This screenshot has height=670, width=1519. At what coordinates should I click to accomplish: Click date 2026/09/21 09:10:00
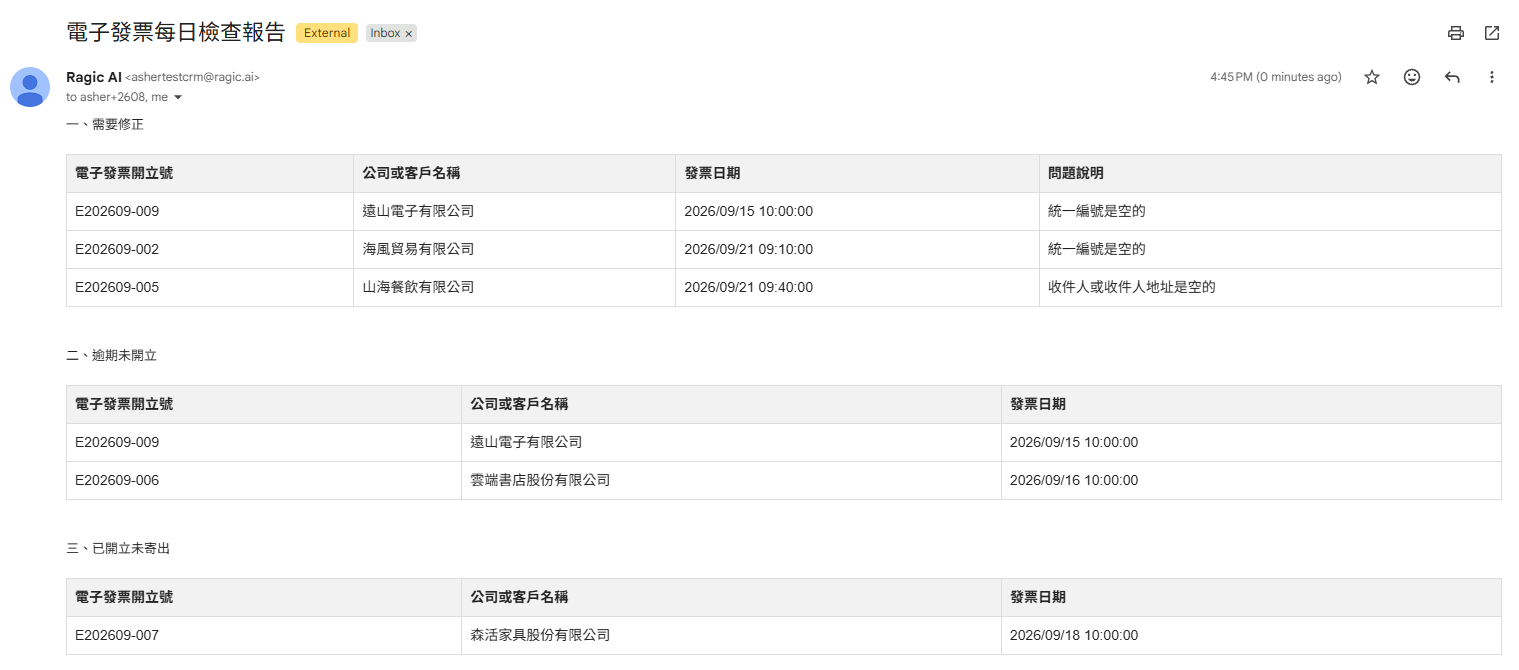(x=748, y=249)
